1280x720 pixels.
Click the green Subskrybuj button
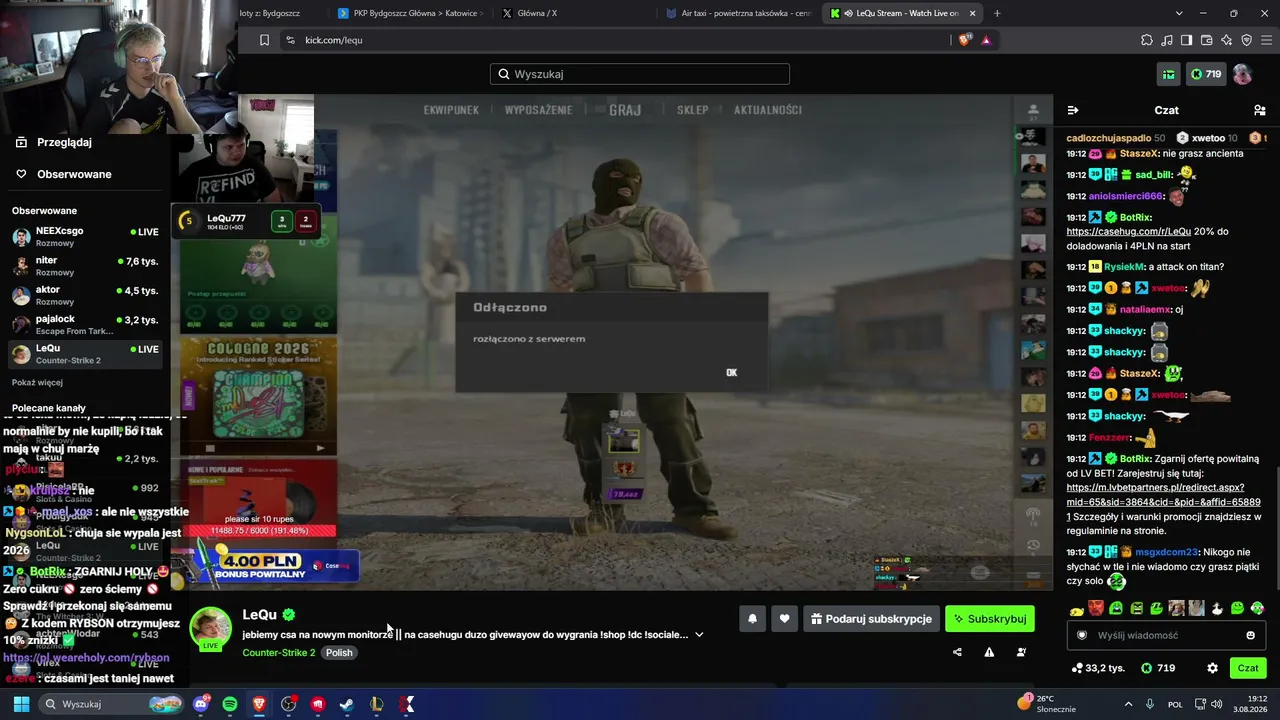coord(990,619)
